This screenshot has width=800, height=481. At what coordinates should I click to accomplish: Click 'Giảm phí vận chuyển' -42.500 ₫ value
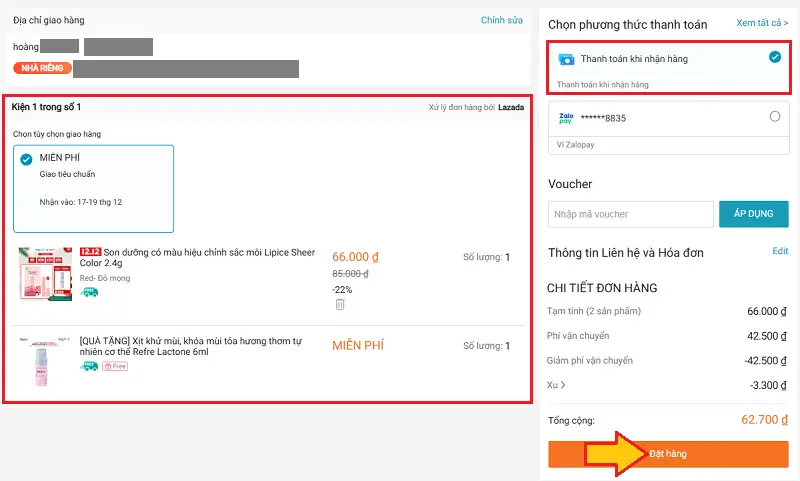(765, 361)
